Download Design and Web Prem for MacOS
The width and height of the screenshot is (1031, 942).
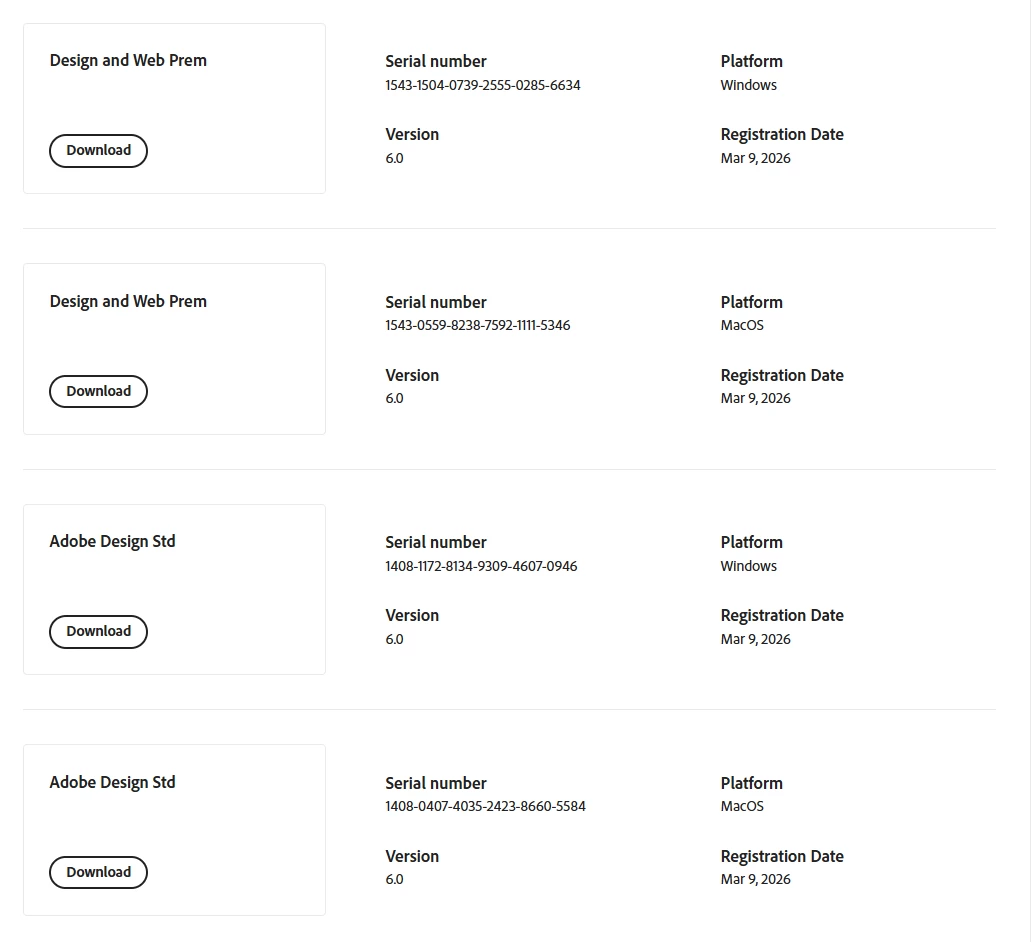click(x=99, y=391)
